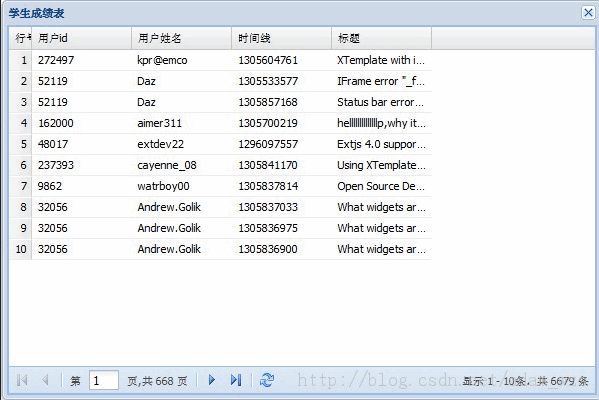The image size is (599, 400).
Task: Select timeline cell 1305700219
Action: coord(282,123)
